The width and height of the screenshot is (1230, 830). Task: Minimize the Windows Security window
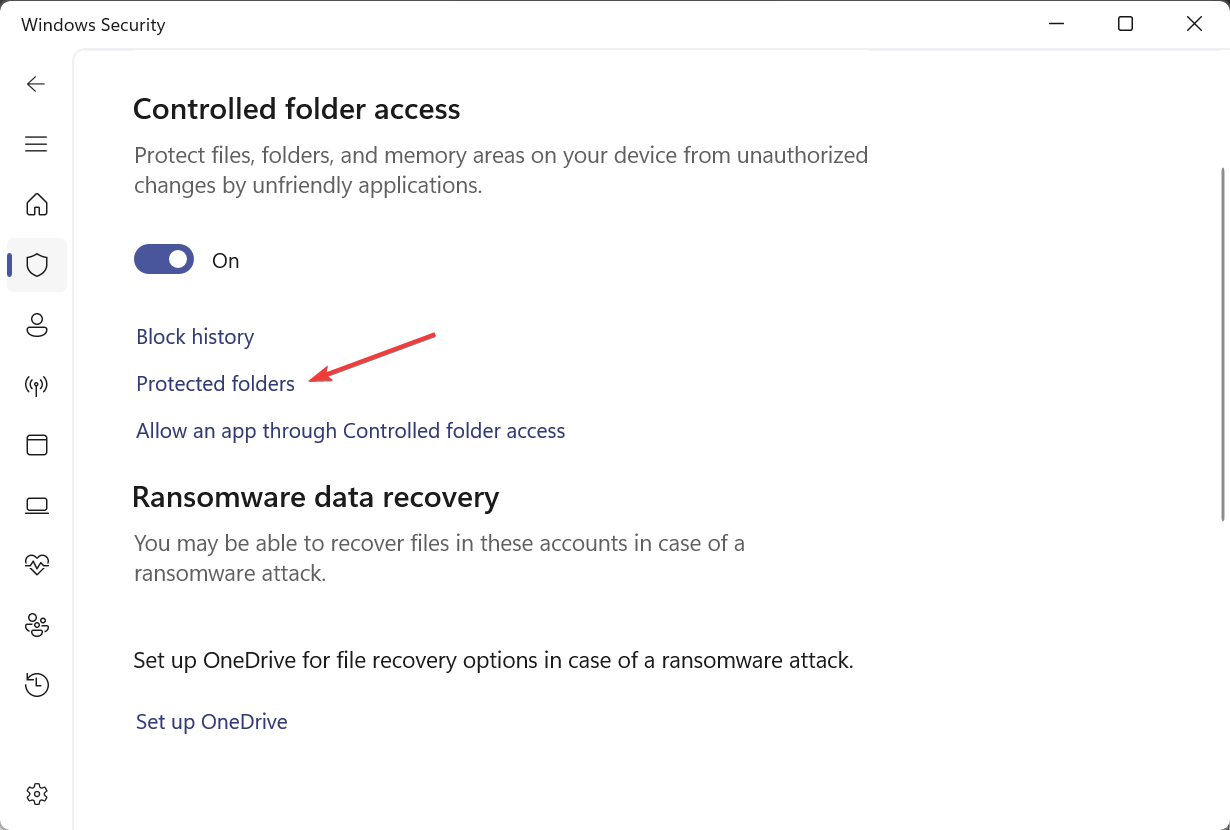[x=1057, y=24]
